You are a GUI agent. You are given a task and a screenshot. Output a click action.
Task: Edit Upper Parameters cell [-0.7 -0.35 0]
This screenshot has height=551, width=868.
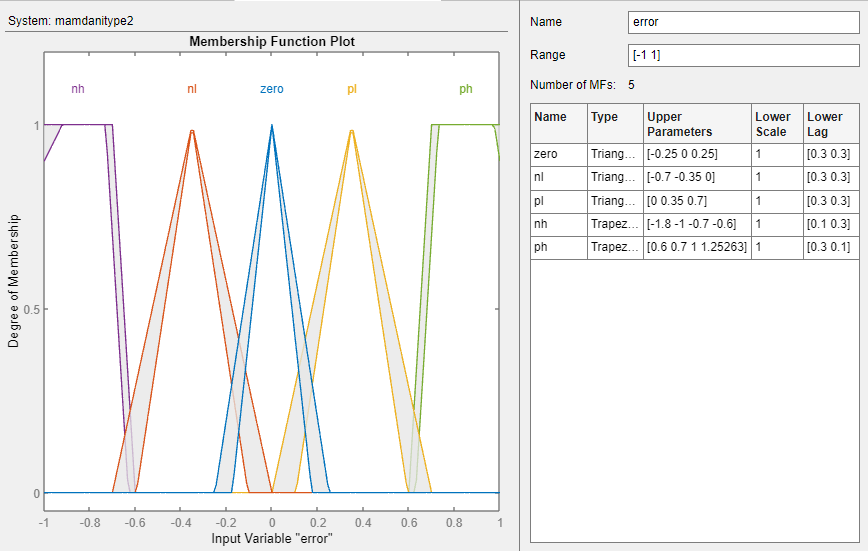point(696,177)
